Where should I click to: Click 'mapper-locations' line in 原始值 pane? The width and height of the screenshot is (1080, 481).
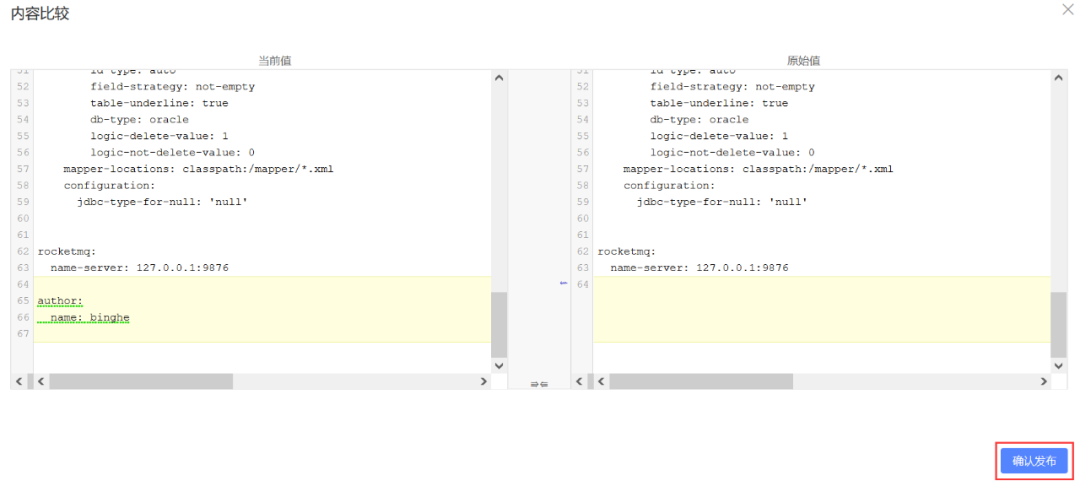coord(758,169)
